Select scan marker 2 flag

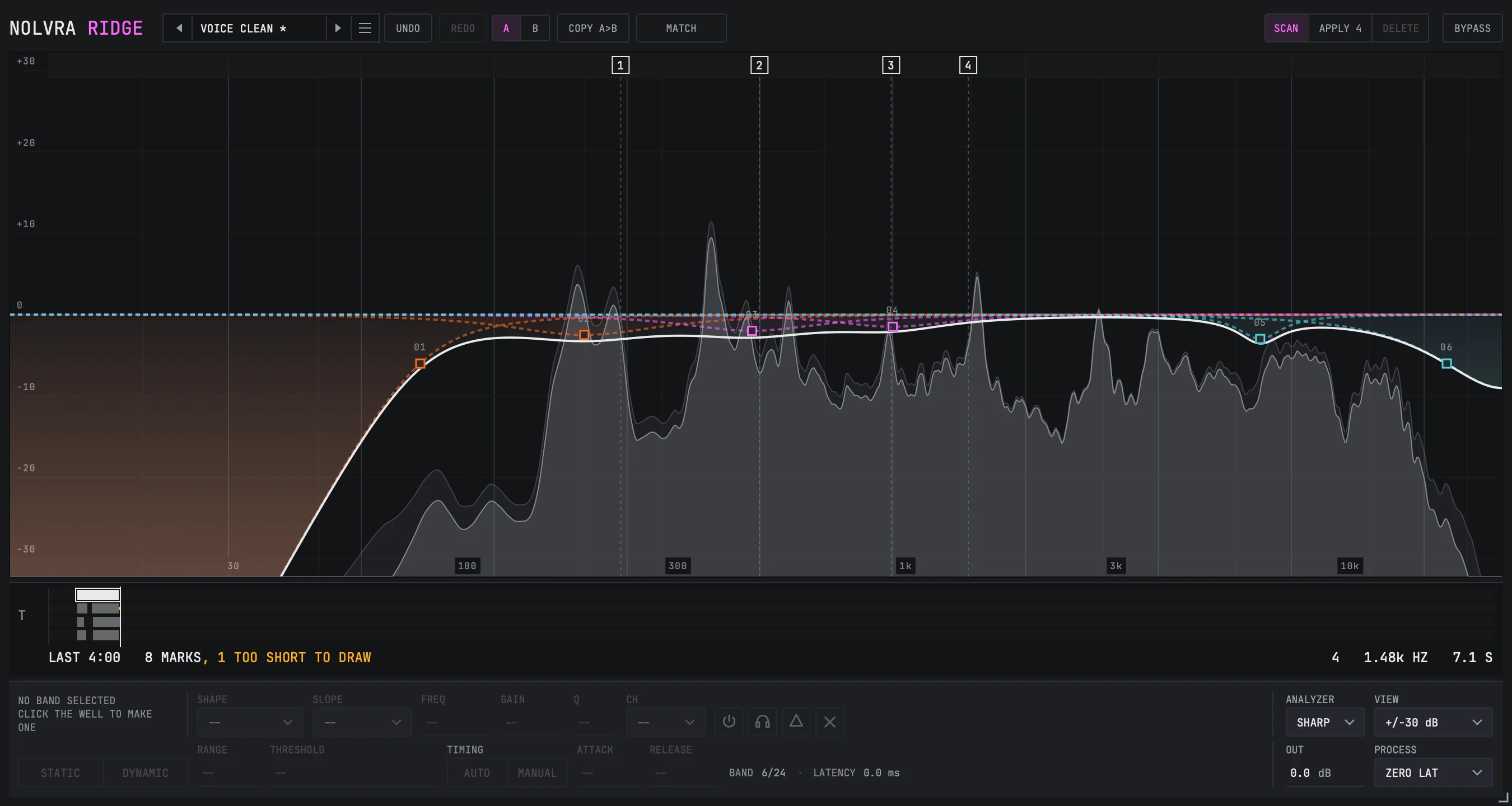[759, 65]
